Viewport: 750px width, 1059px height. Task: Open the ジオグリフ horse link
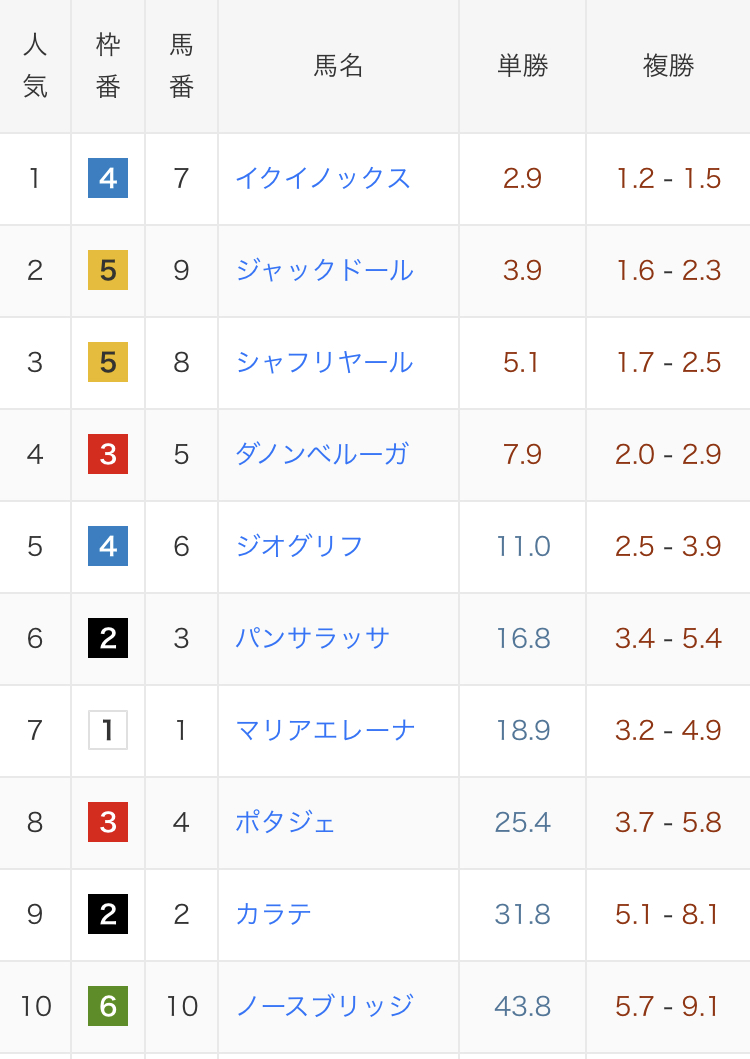tap(299, 546)
